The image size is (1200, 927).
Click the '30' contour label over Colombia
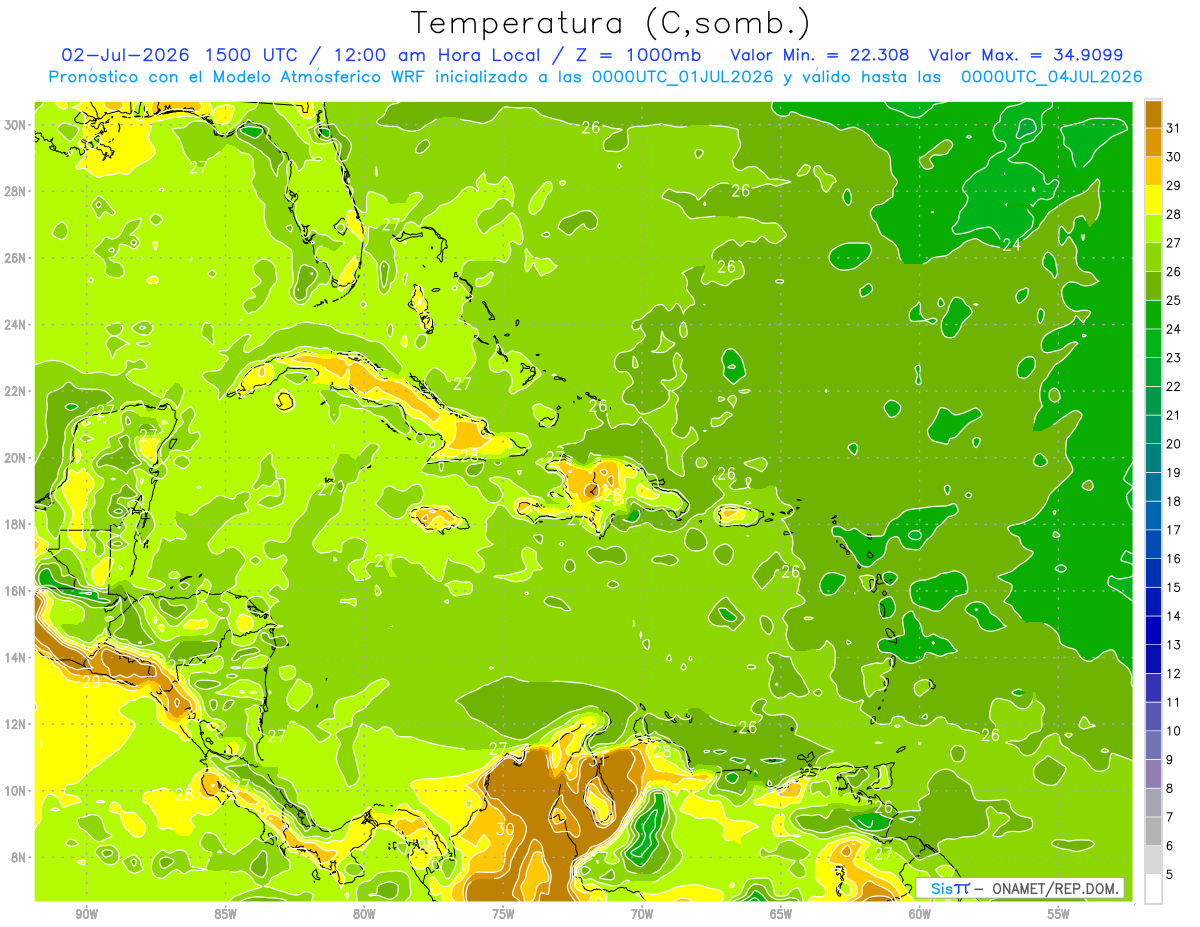(505, 829)
